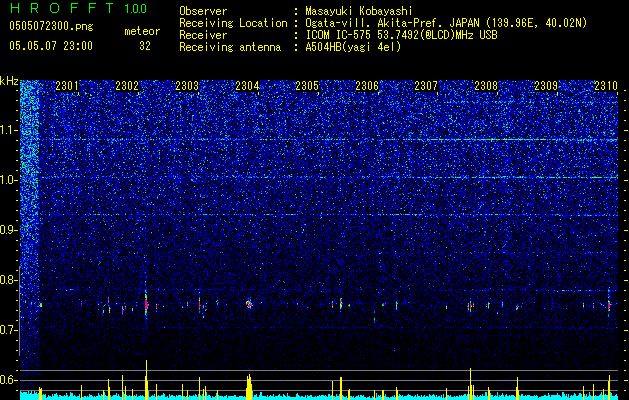Select the version number 1.0.0
This screenshot has height=400, width=629.
[135, 8]
